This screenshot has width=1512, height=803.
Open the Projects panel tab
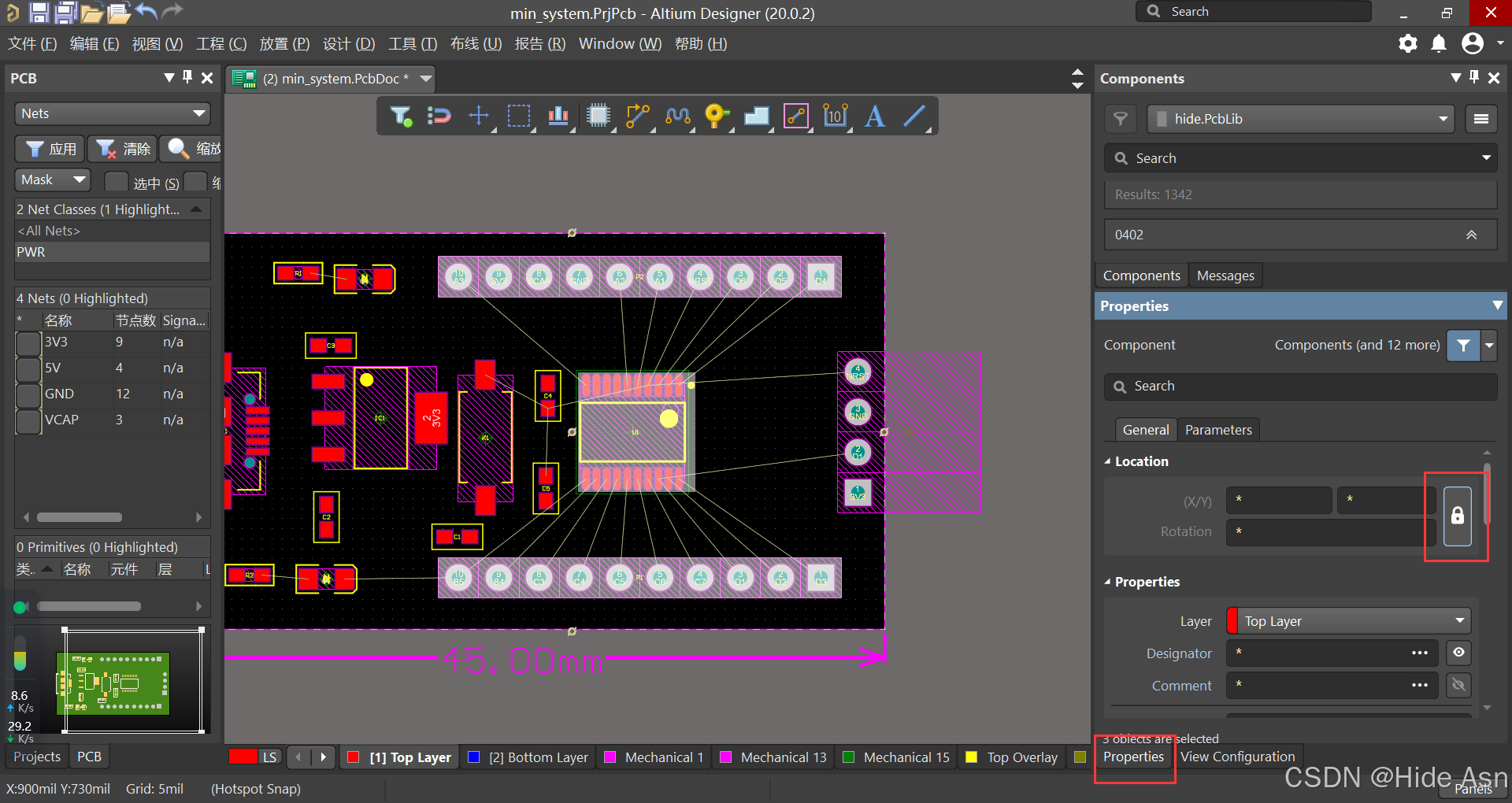(x=37, y=757)
